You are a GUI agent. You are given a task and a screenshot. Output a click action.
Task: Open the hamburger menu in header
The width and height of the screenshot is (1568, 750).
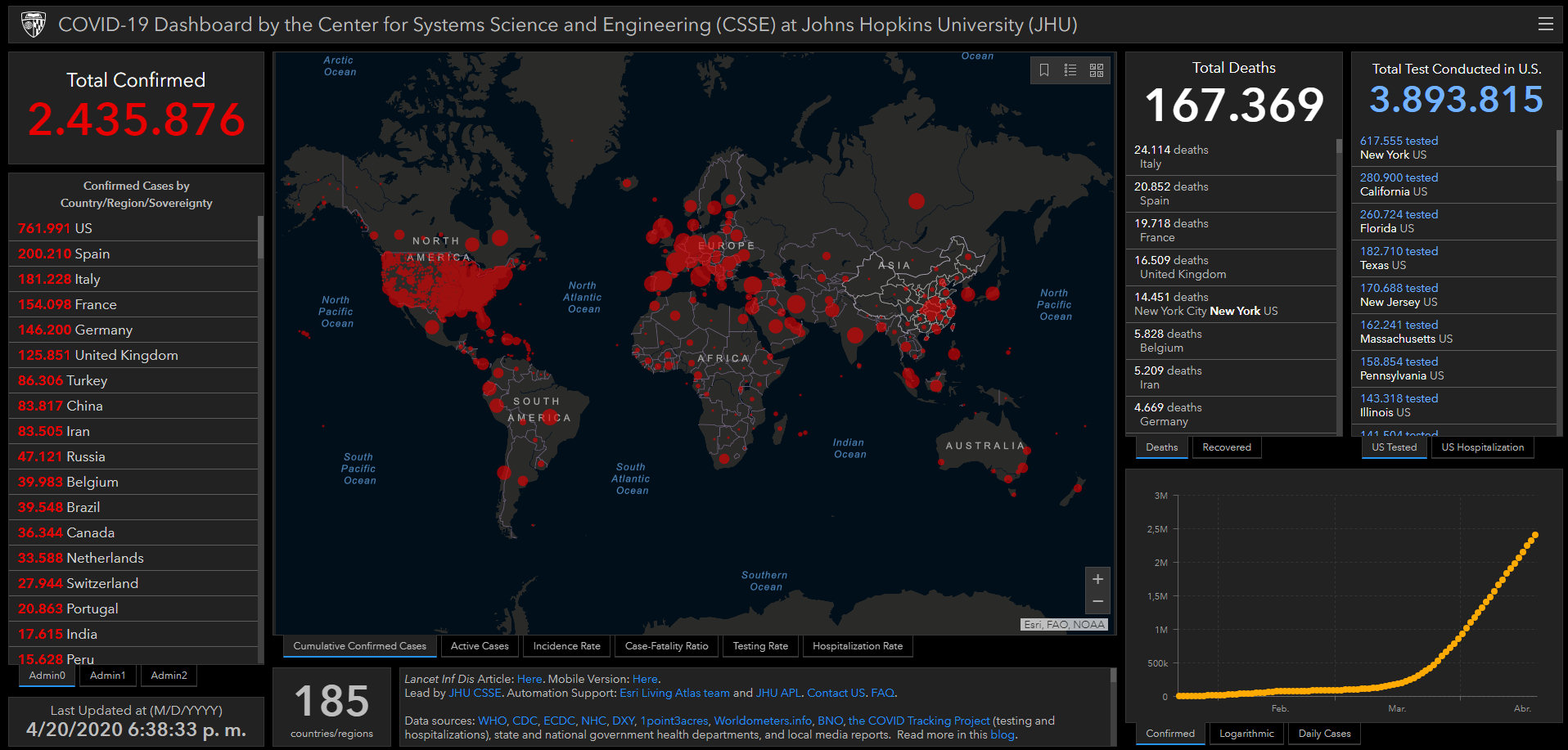(x=1545, y=25)
